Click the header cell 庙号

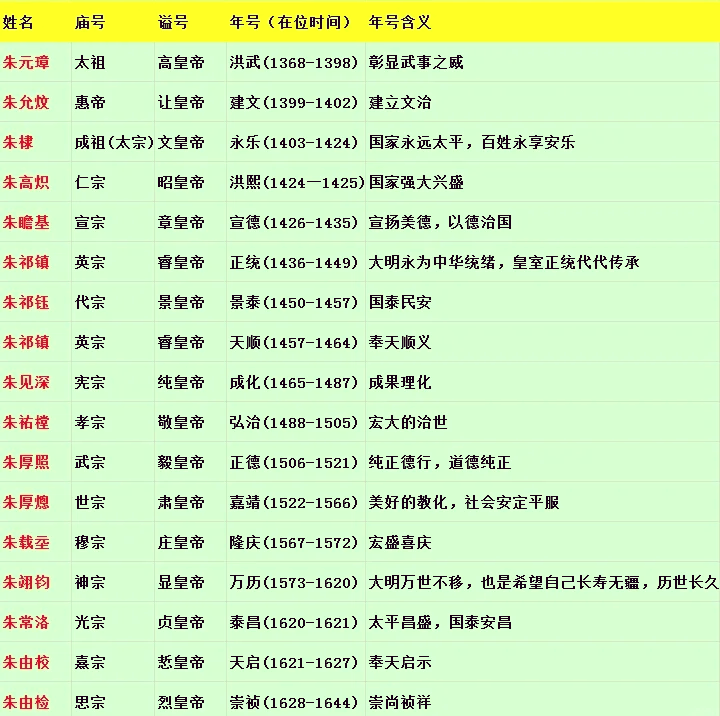90,22
